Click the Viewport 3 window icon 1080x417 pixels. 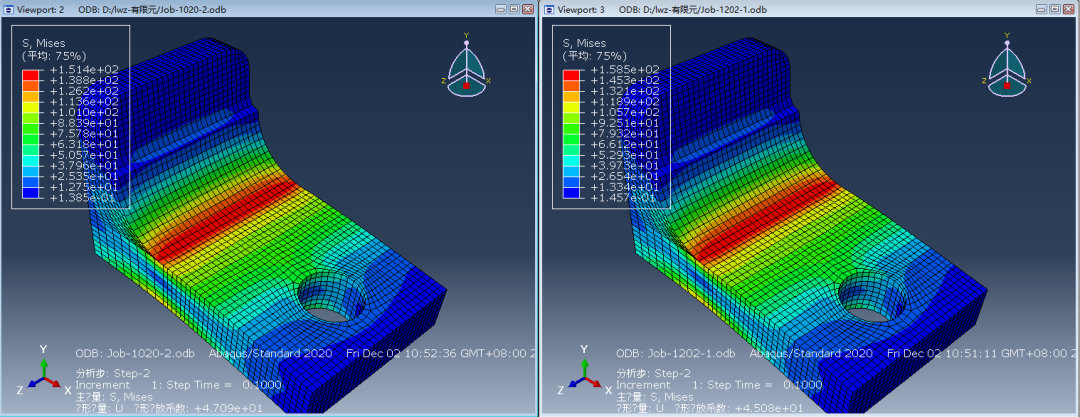coord(549,9)
